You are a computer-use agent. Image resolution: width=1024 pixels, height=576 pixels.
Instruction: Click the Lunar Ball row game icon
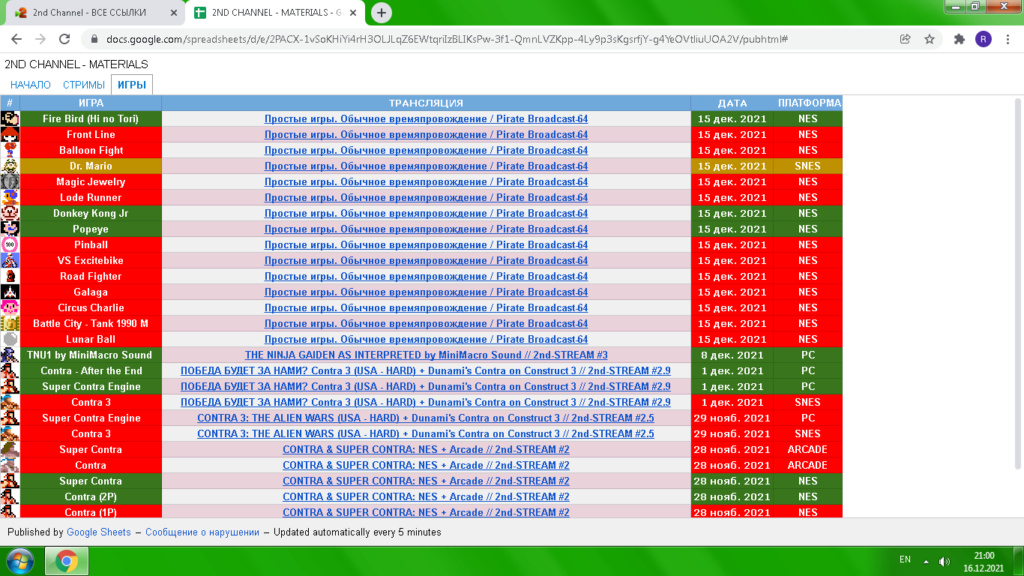[x=10, y=339]
